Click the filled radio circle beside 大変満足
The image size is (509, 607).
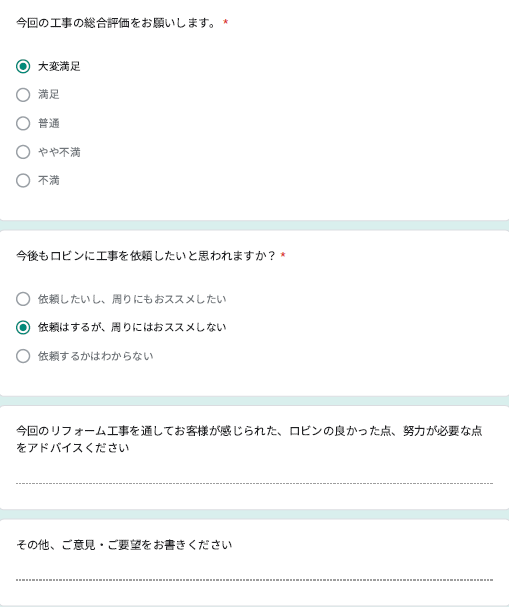coord(23,67)
